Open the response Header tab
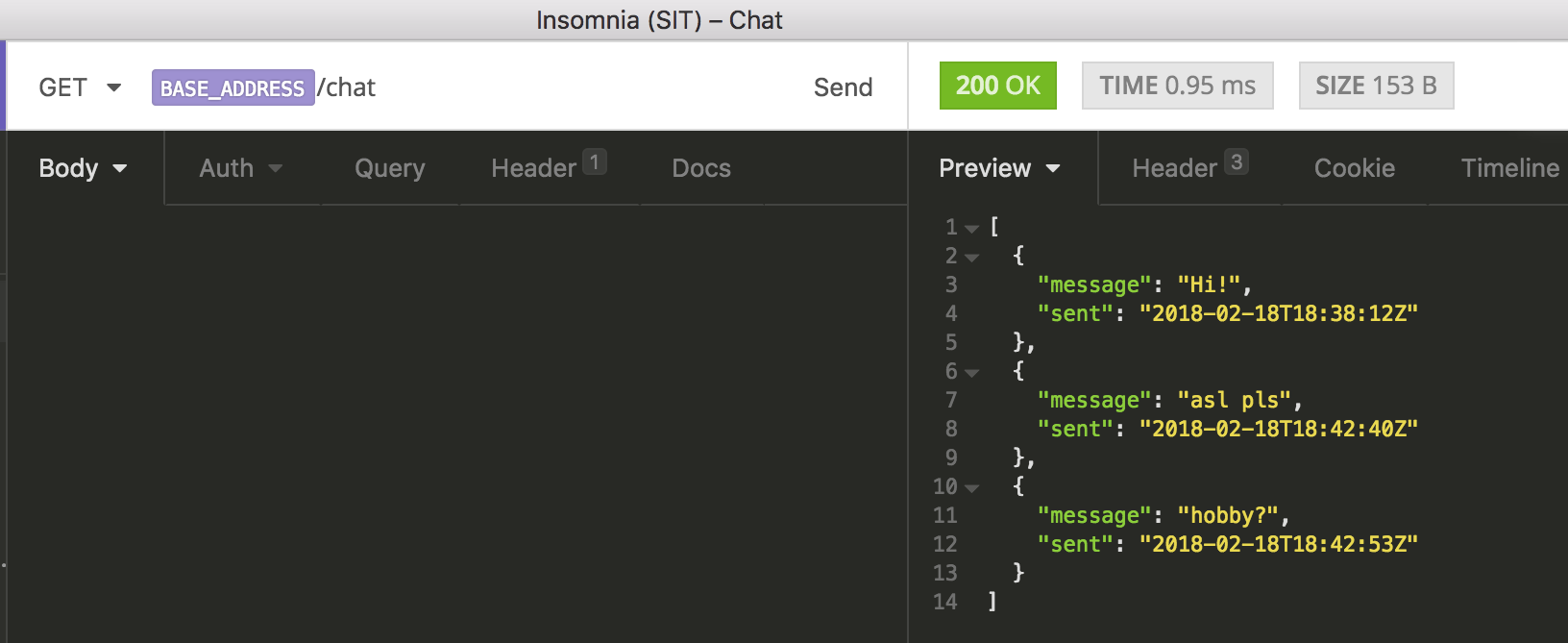The height and width of the screenshot is (643, 1568). [1188, 168]
